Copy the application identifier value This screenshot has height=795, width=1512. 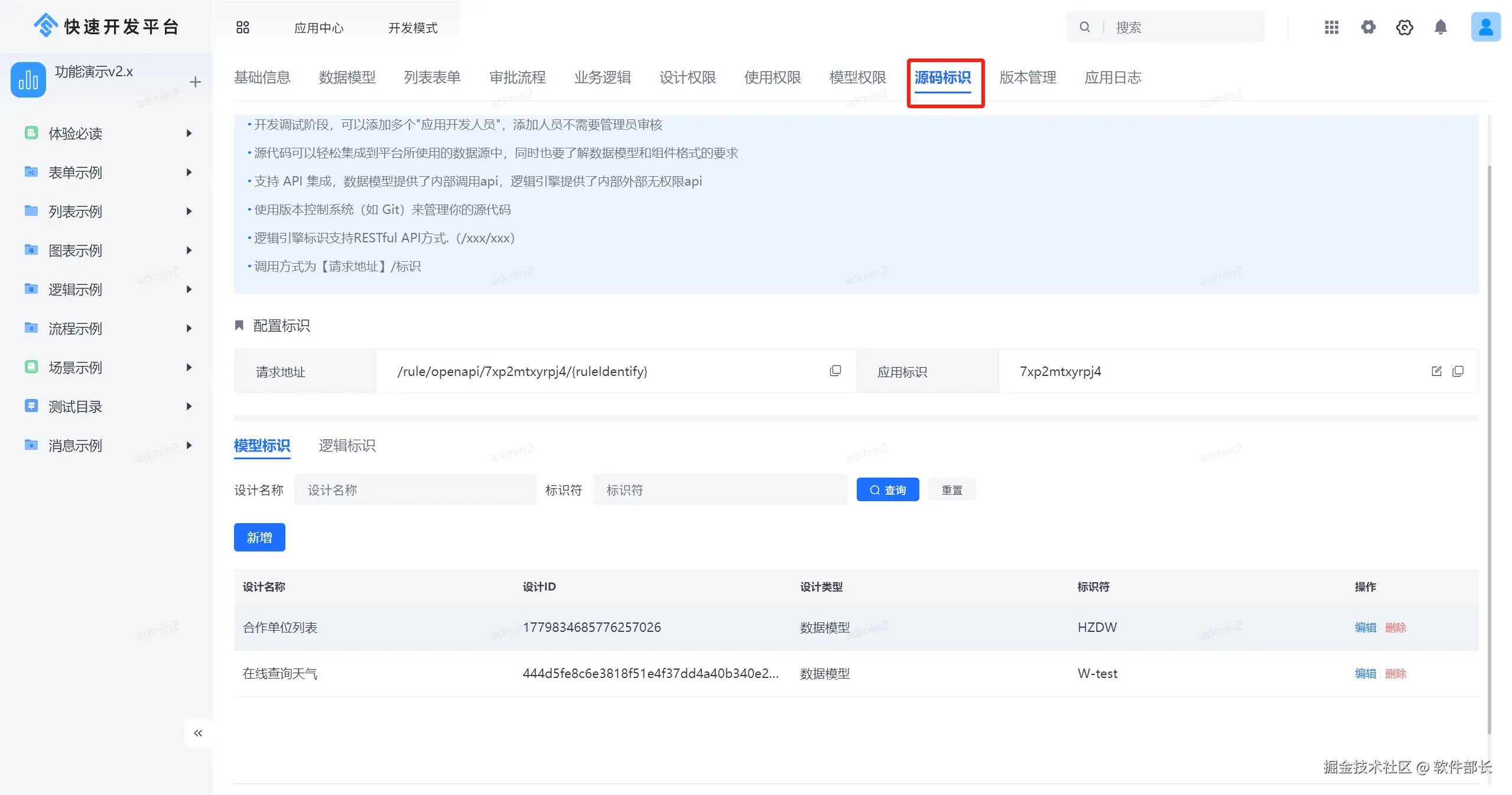1458,371
